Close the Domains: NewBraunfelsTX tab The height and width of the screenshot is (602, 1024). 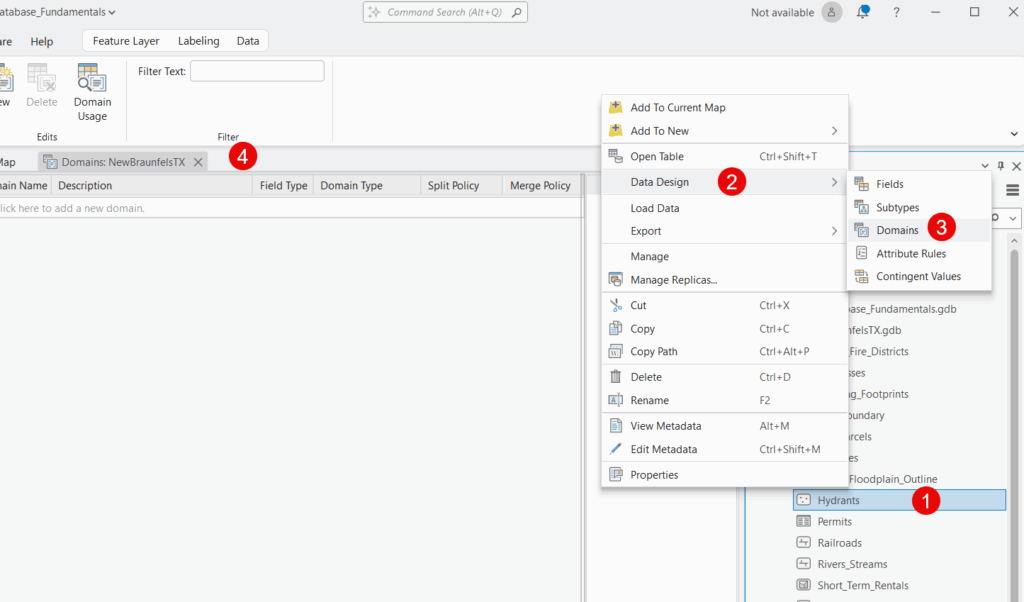(x=198, y=162)
